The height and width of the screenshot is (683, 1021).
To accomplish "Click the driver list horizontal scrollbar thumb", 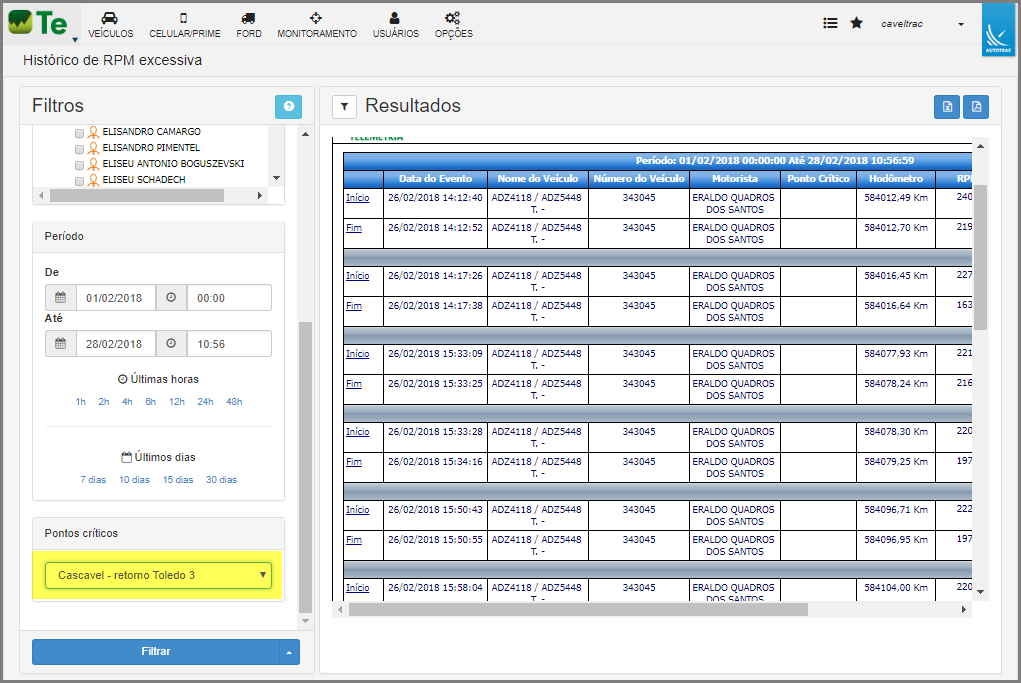I will tap(137, 195).
